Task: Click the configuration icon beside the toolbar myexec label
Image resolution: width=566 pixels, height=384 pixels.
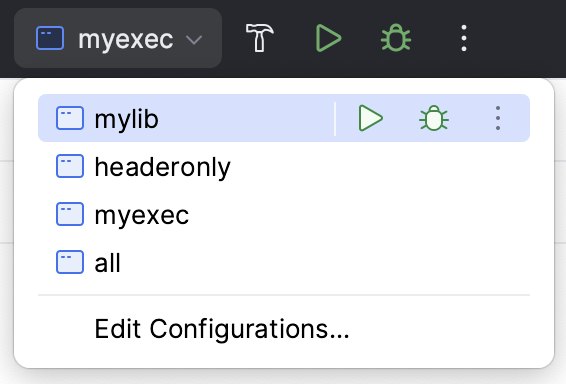Action: click(x=50, y=38)
